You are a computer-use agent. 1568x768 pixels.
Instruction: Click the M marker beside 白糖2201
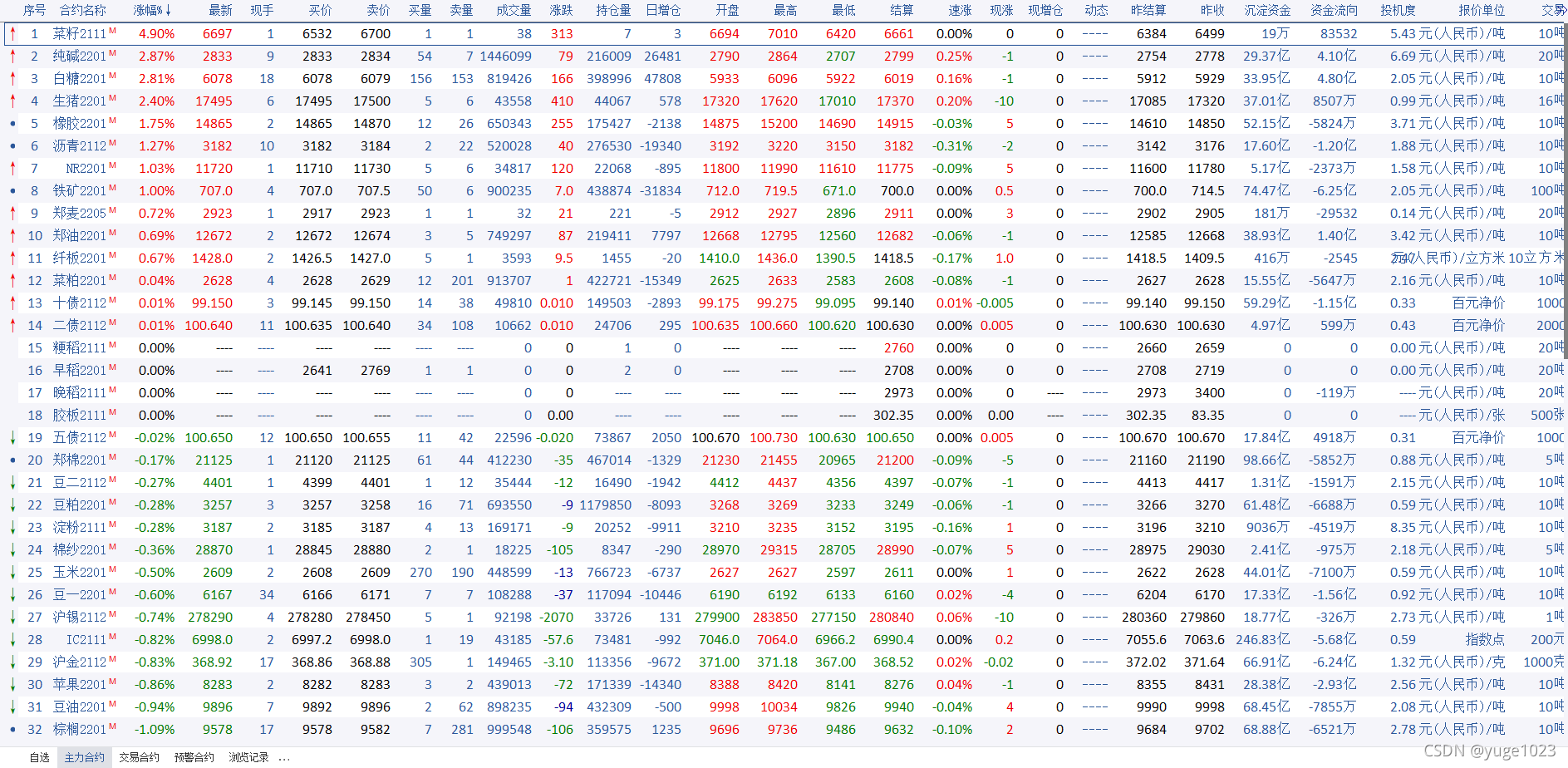[112, 76]
